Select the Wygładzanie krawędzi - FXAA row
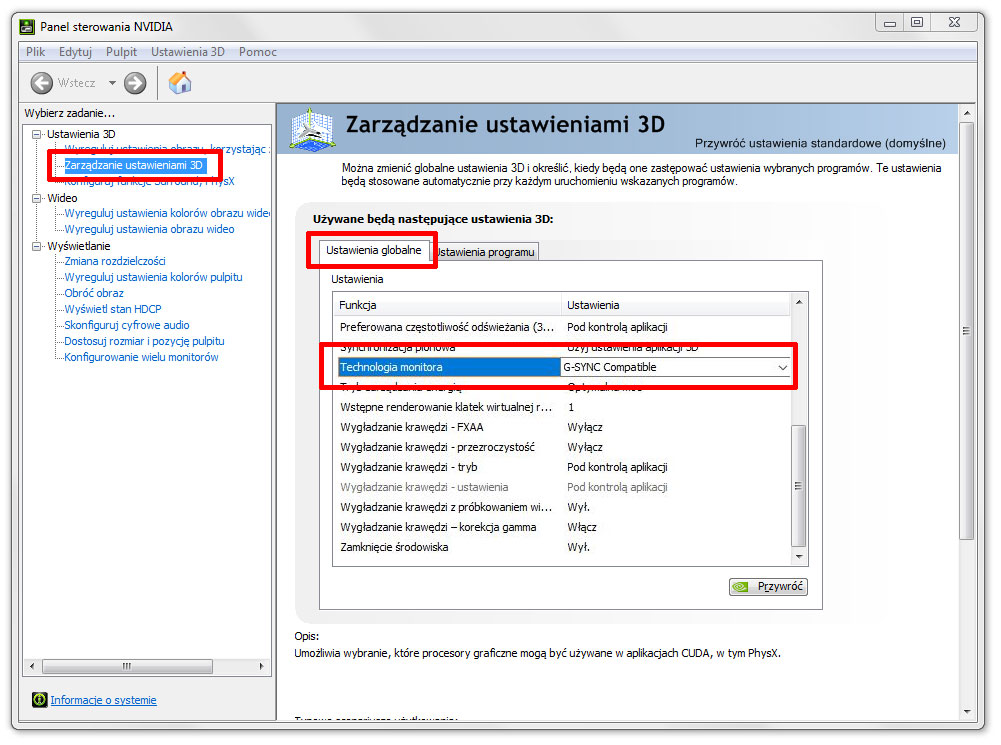The width and height of the screenshot is (1001, 745). tap(562, 427)
